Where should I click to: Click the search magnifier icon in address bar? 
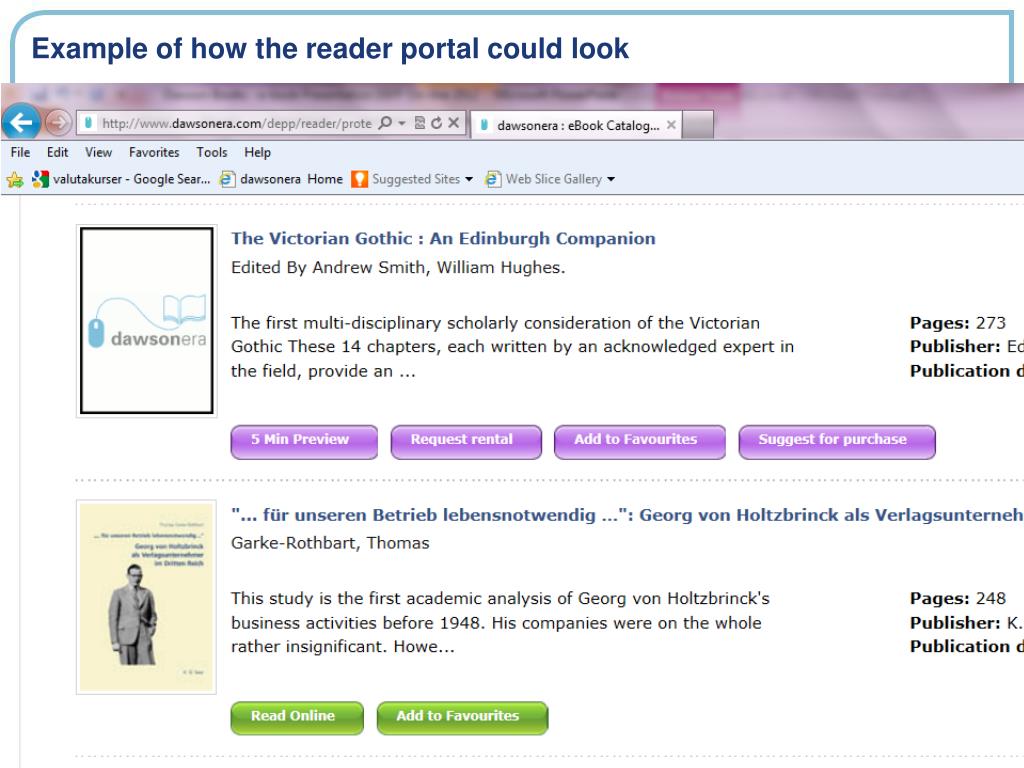click(x=385, y=123)
